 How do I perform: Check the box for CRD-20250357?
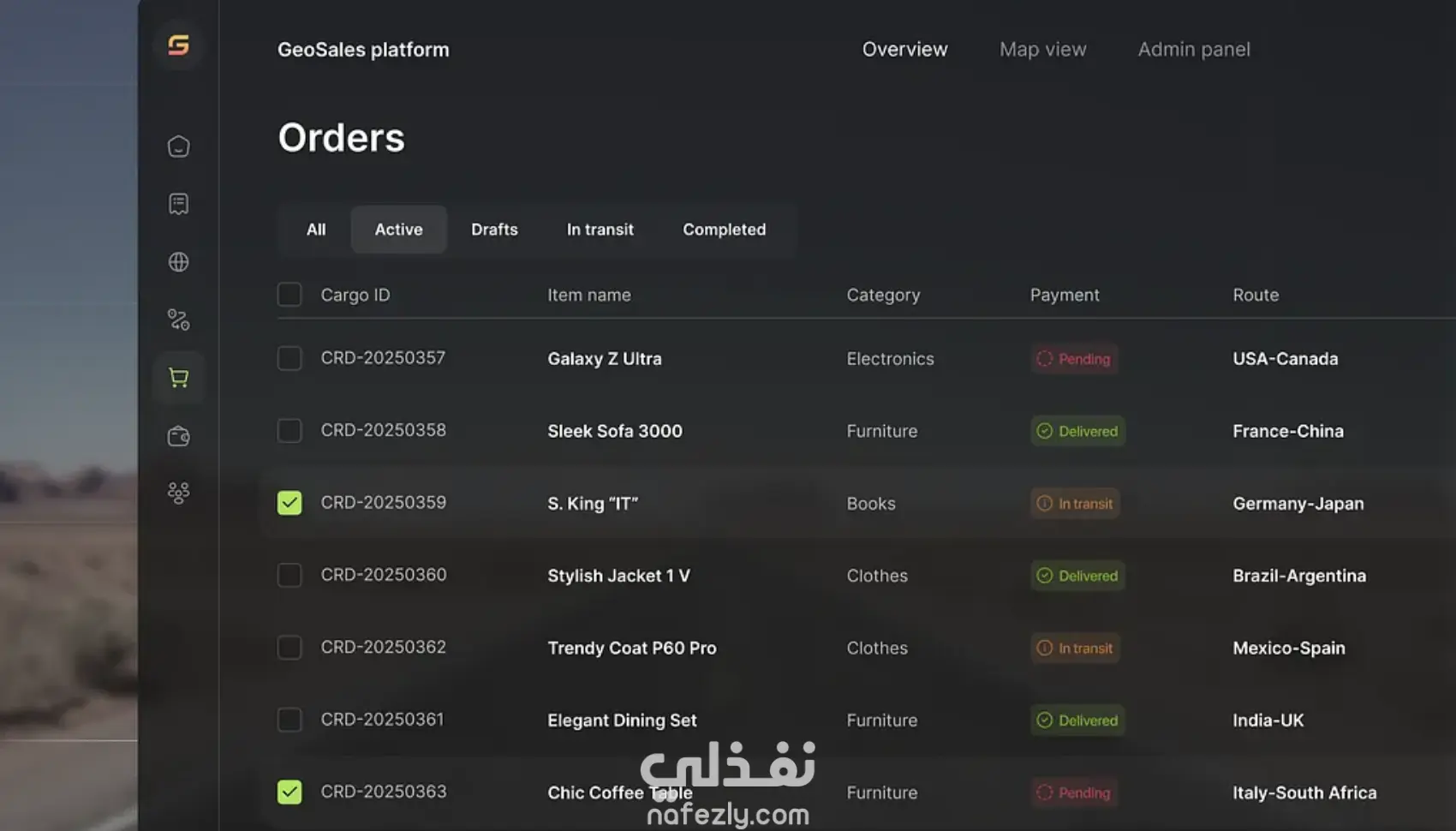[x=289, y=358]
